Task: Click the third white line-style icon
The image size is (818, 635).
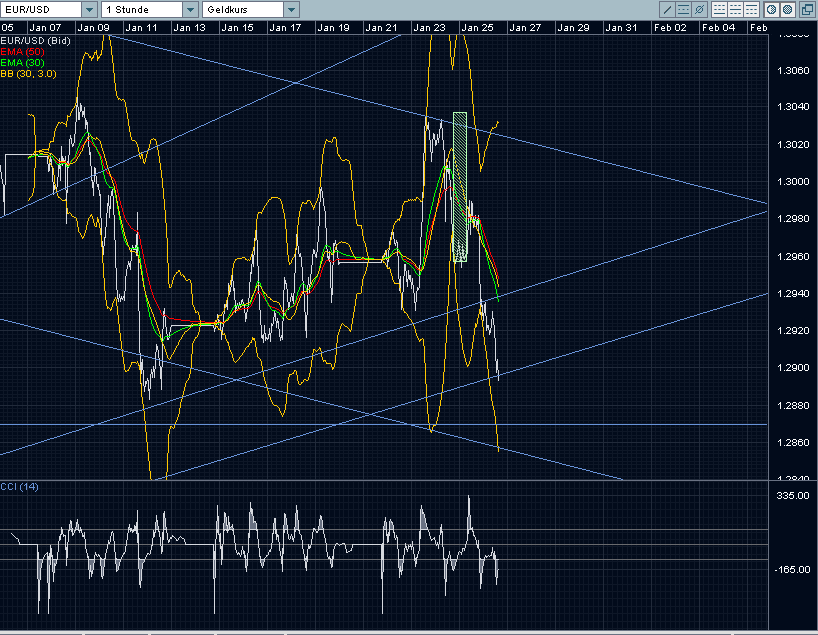Action: pos(750,9)
